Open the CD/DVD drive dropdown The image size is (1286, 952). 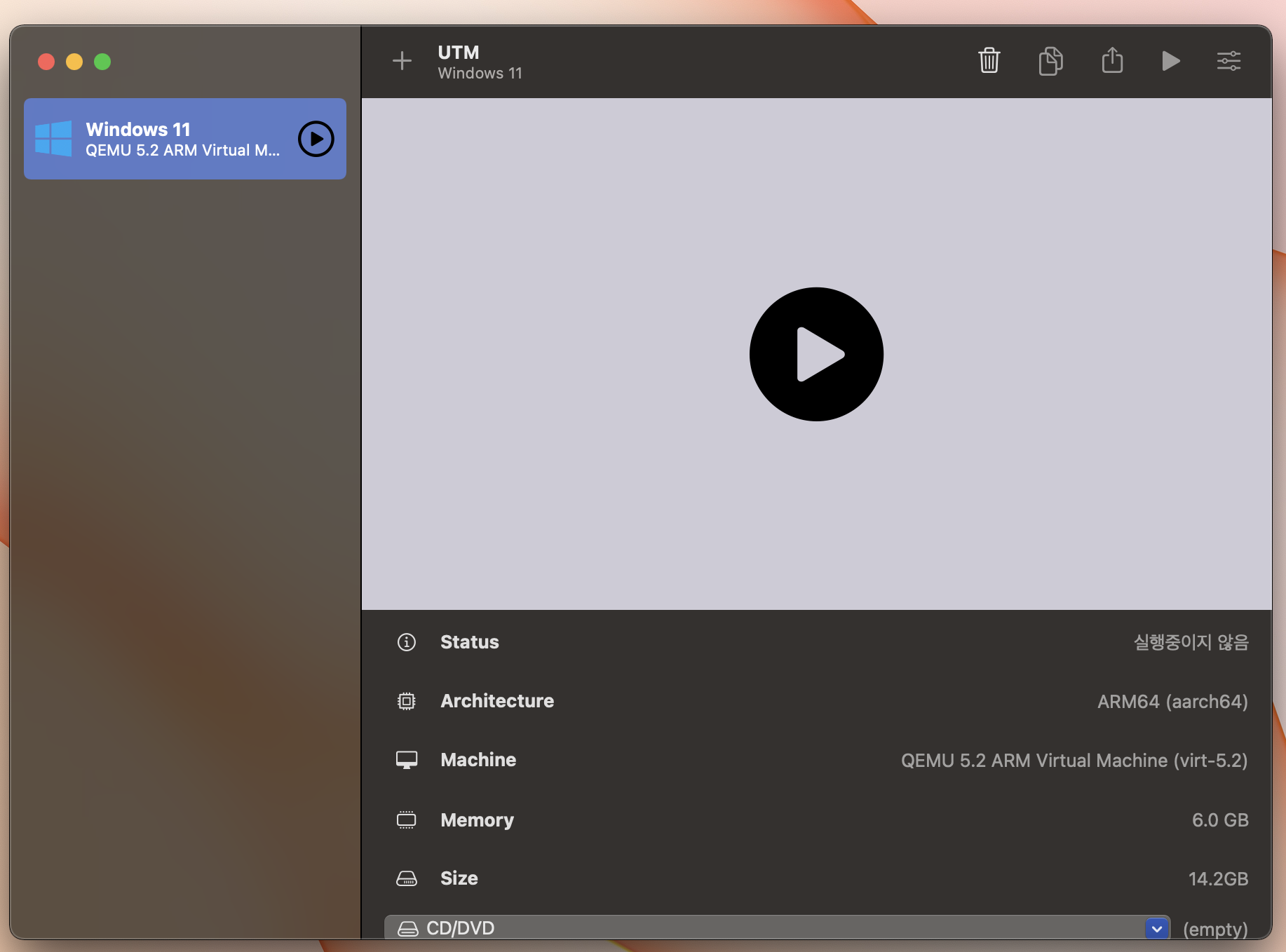777,928
